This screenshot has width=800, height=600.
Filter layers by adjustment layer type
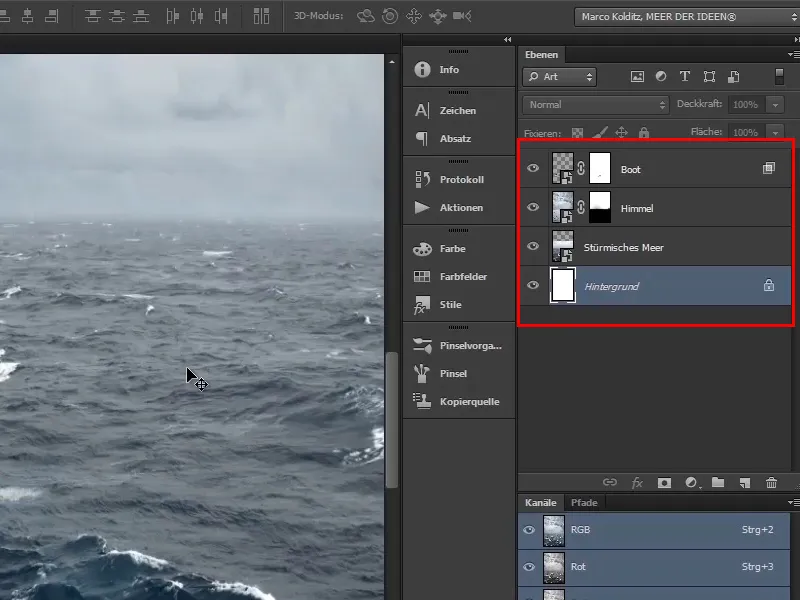(661, 77)
